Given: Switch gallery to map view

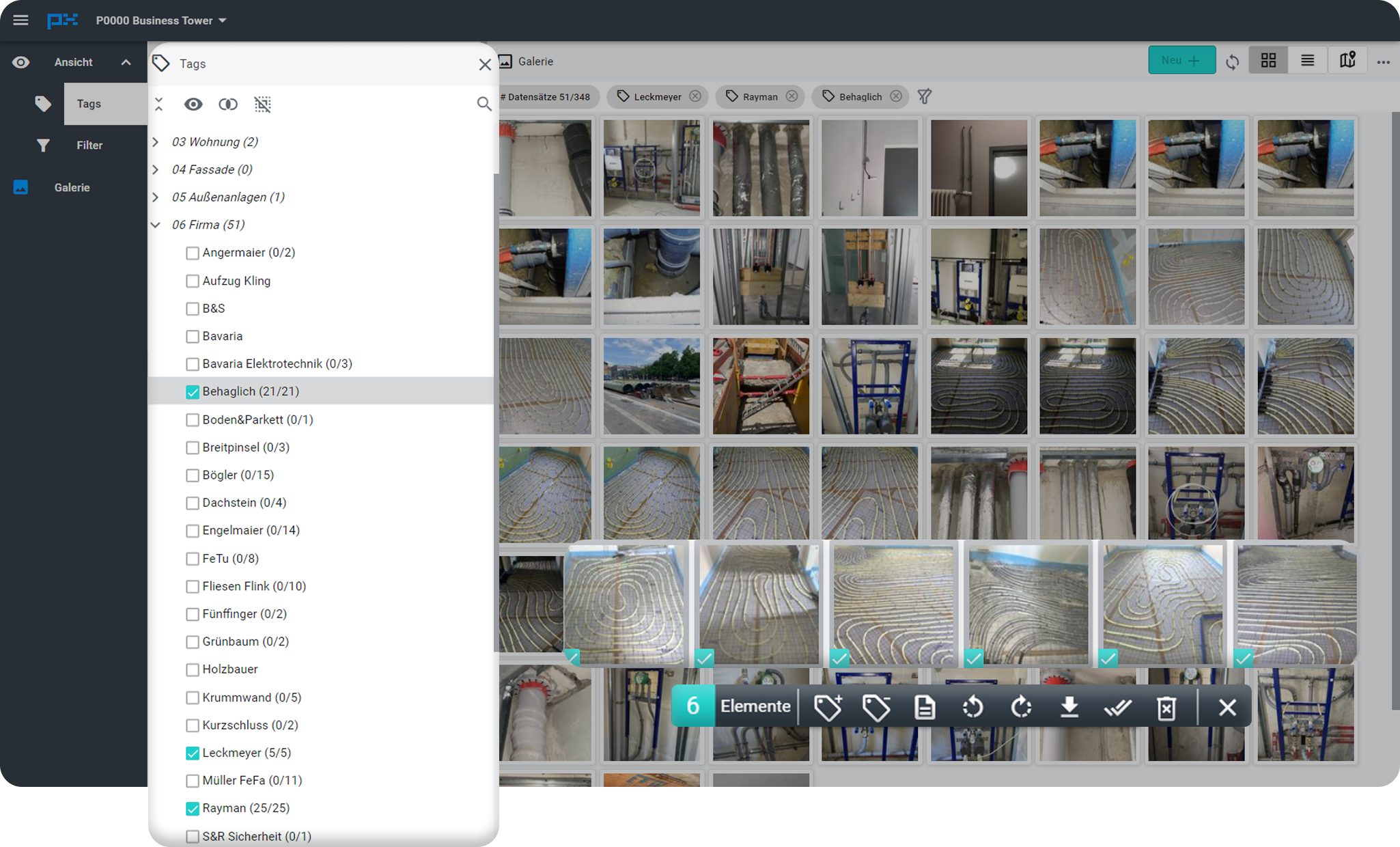Looking at the screenshot, I should tap(1347, 61).
